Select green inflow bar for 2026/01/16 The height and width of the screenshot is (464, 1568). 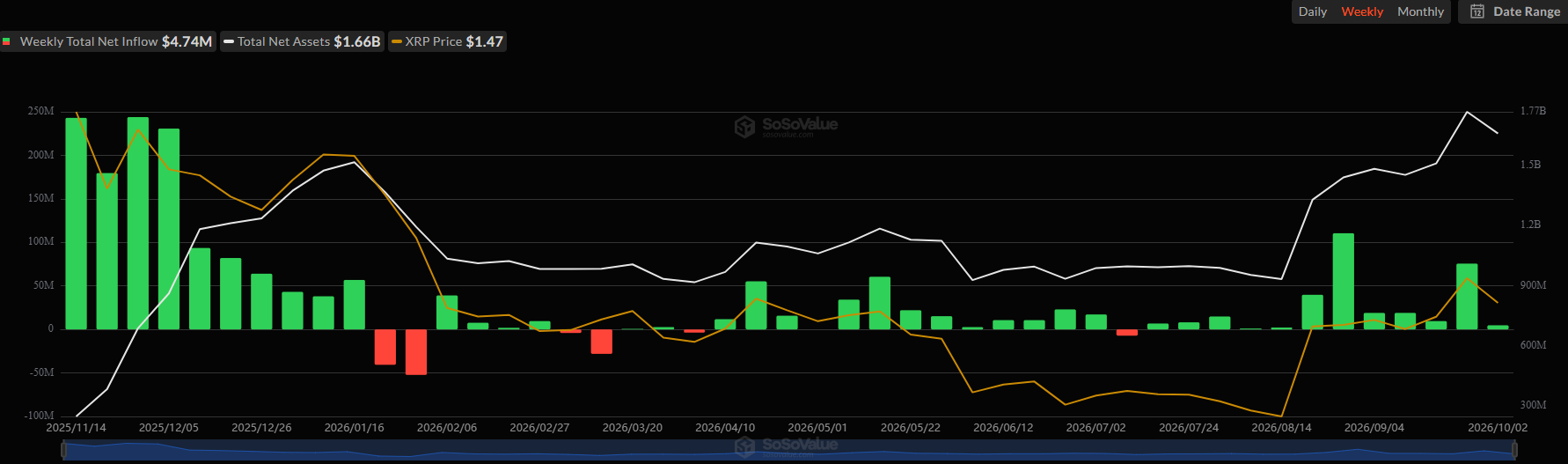click(355, 305)
